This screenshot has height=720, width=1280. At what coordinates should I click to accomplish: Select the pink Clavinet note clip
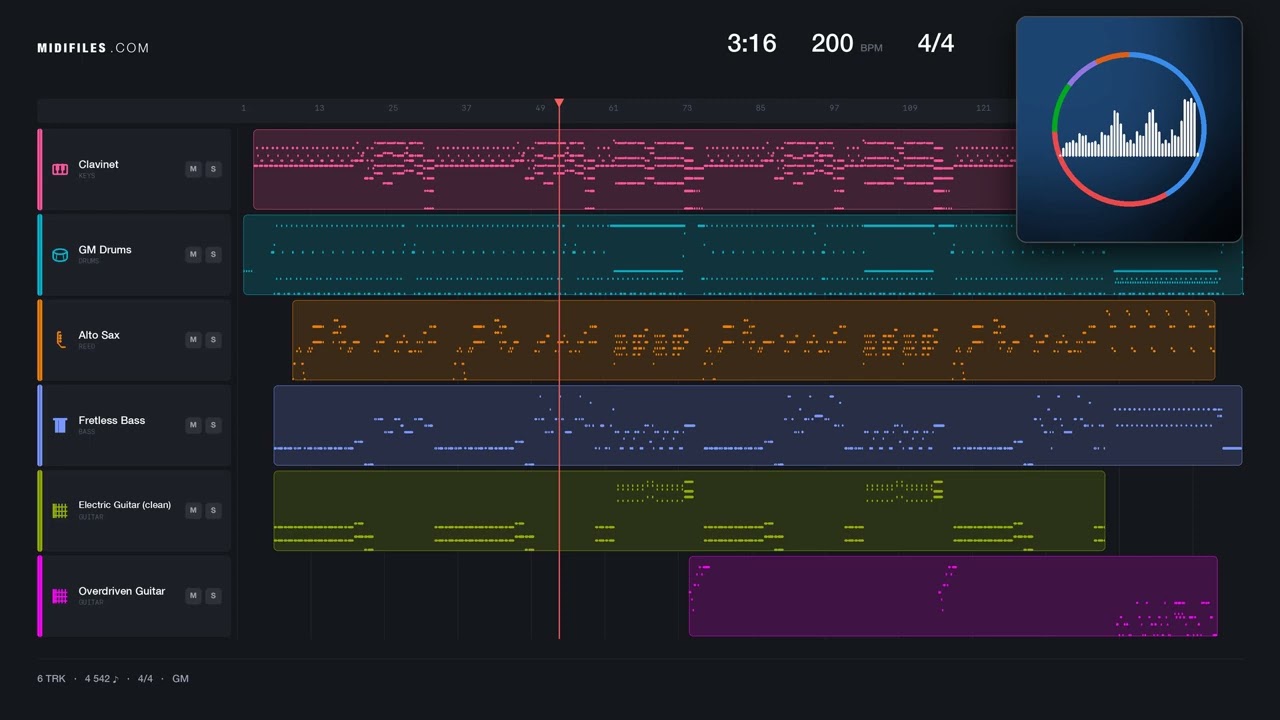pos(635,169)
